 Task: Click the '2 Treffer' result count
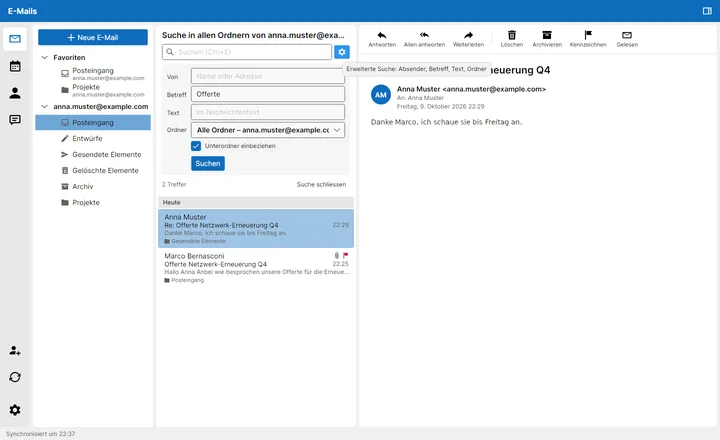[x=174, y=185]
